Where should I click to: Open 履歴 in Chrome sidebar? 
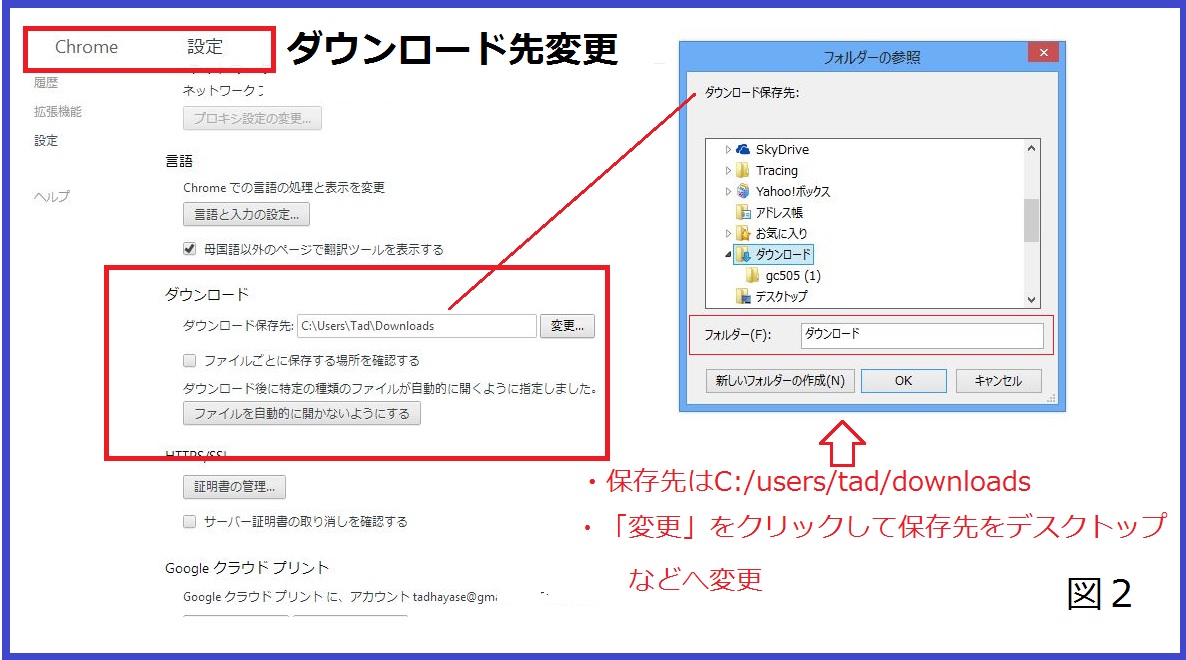(x=46, y=82)
